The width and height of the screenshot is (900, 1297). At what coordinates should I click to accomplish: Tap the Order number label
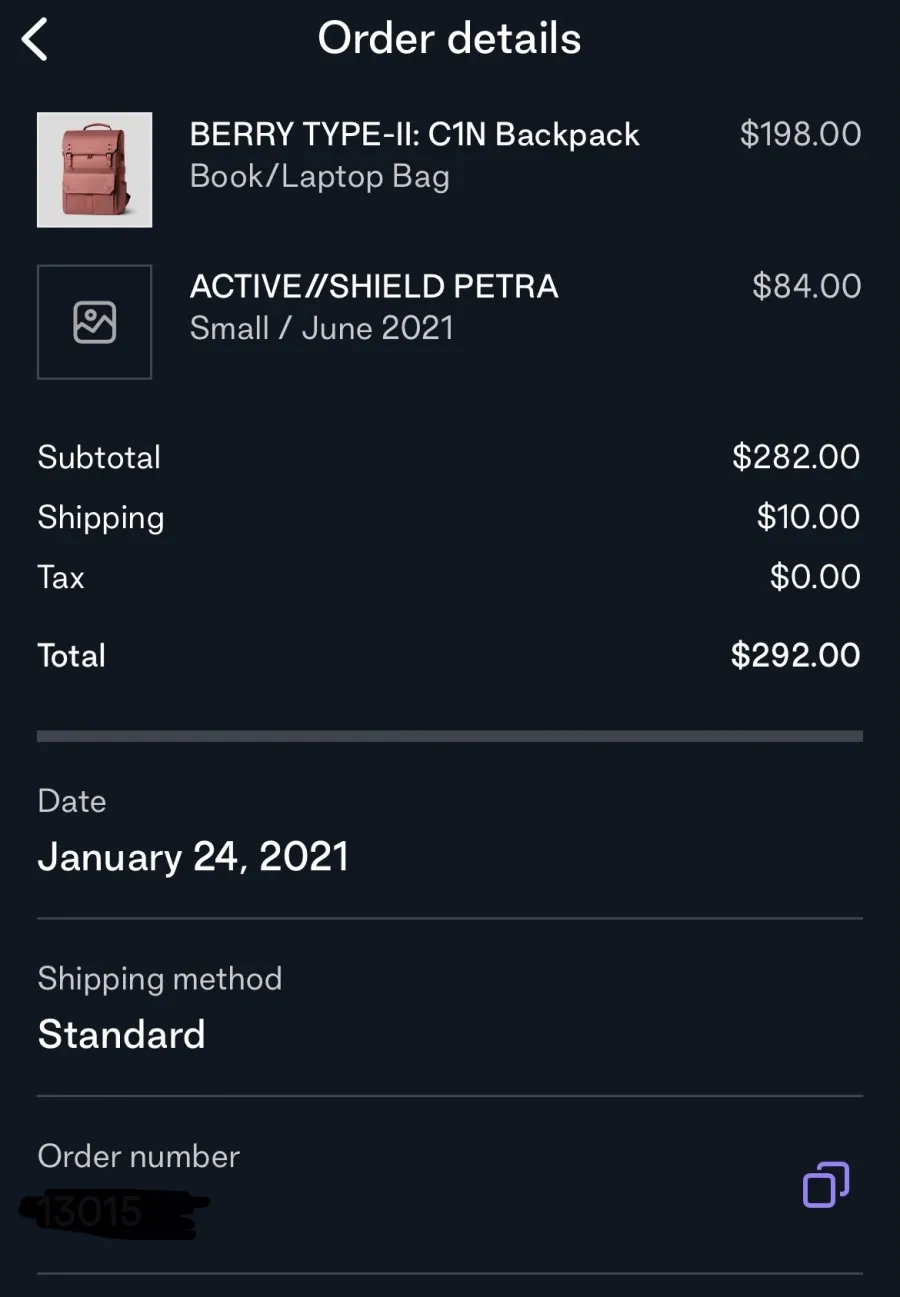139,1156
